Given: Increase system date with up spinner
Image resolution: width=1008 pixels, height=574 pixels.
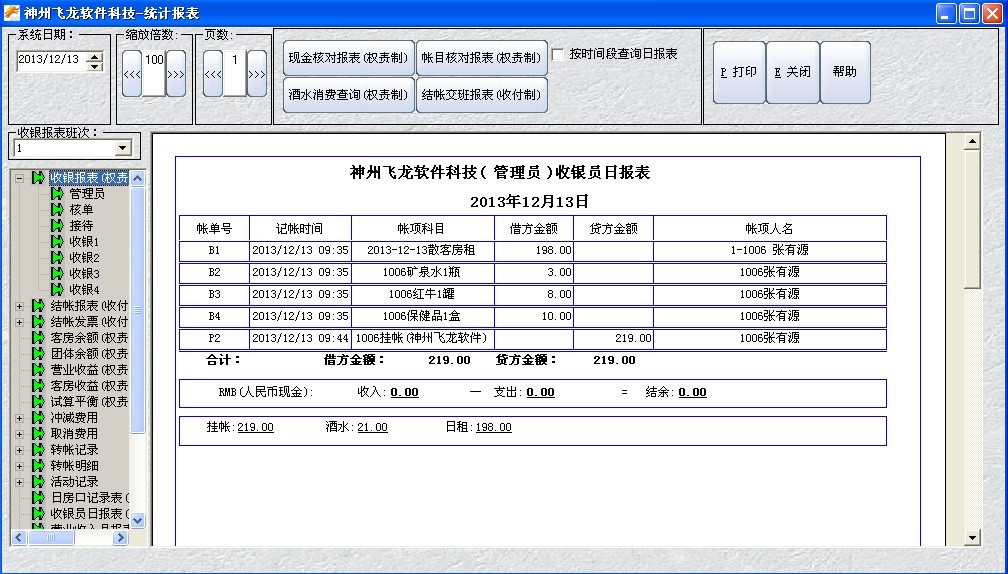Looking at the screenshot, I should coord(95,56).
